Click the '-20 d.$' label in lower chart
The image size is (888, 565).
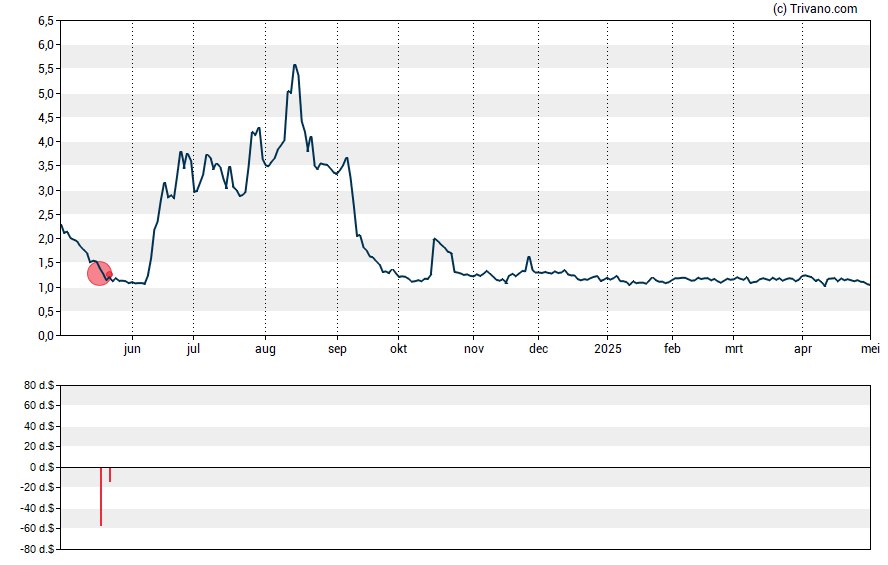click(x=37, y=487)
